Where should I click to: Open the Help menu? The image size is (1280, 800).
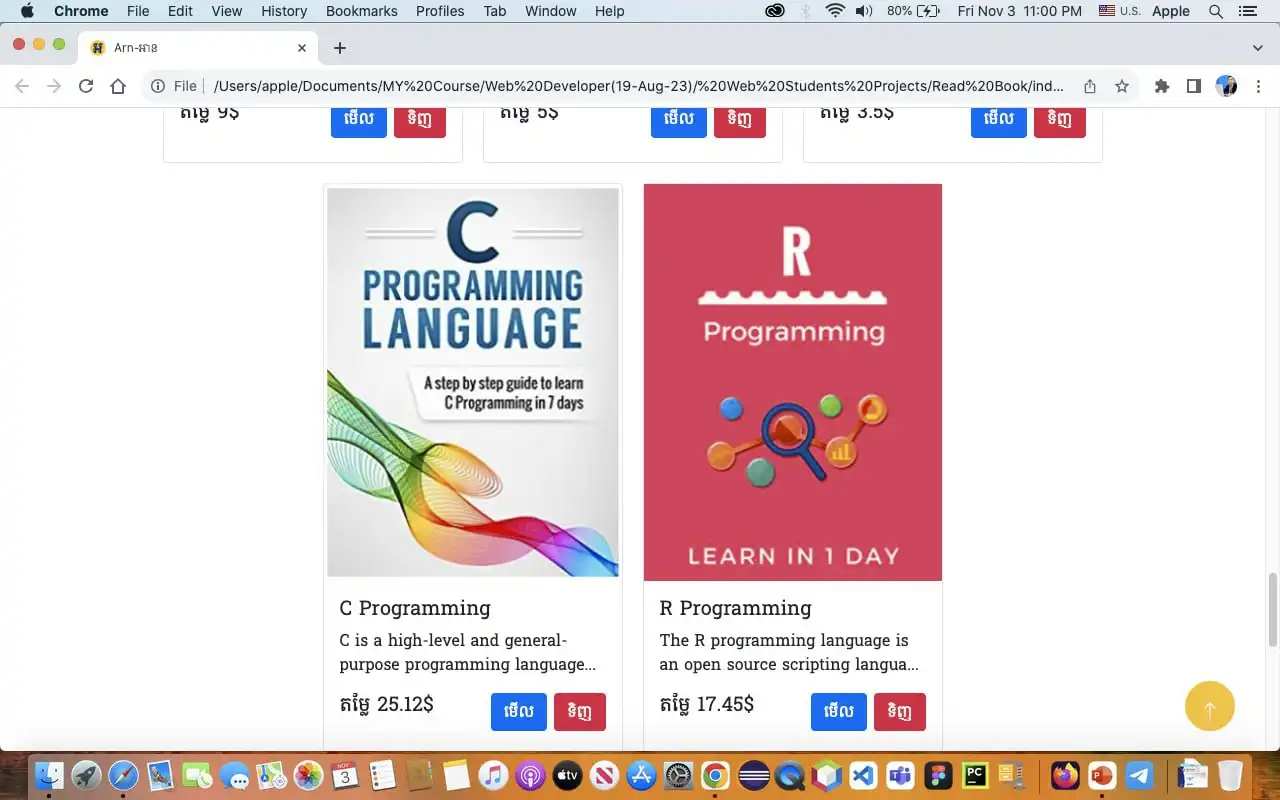tap(610, 11)
